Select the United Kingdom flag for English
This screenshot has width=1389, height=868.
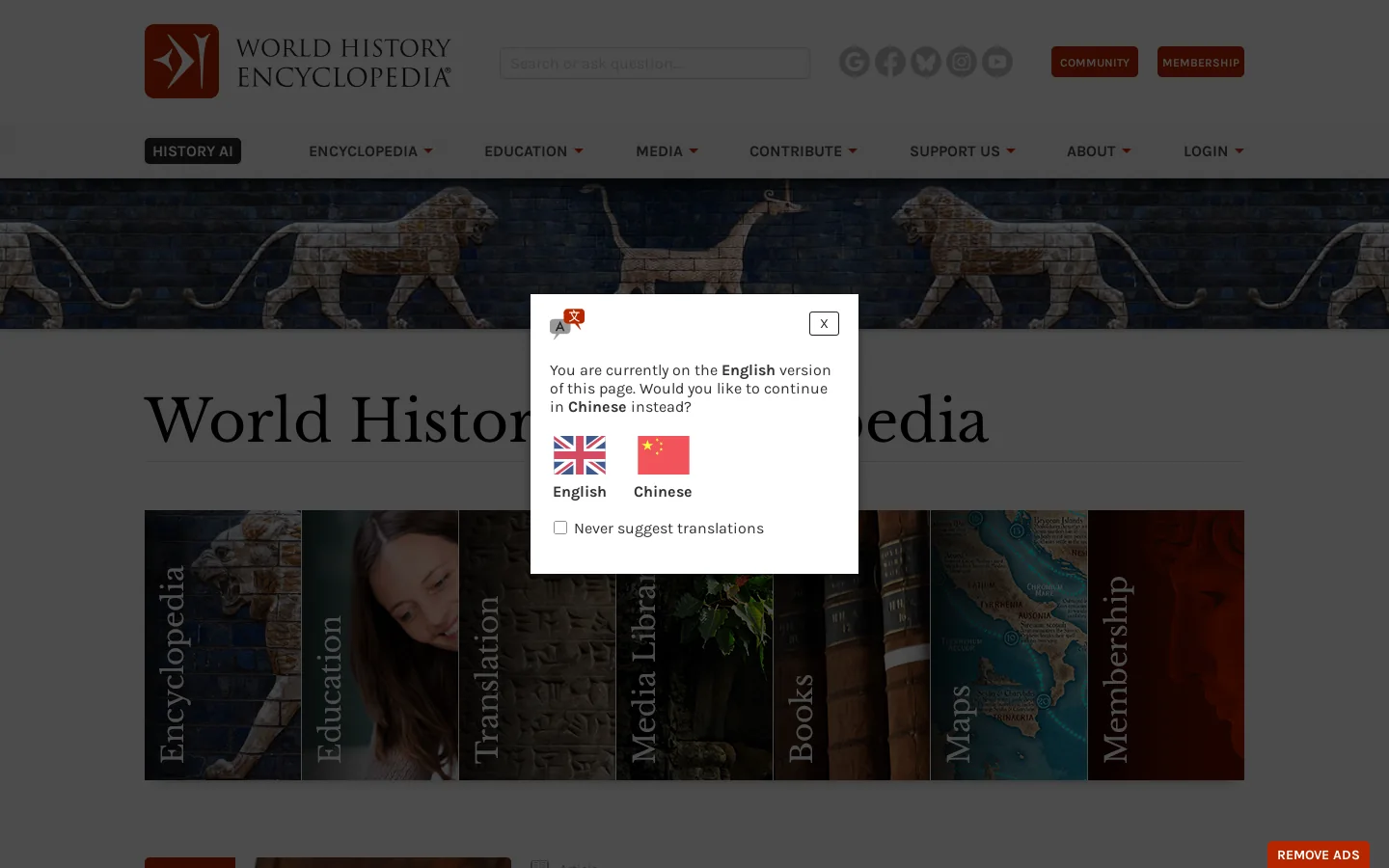[x=580, y=455]
